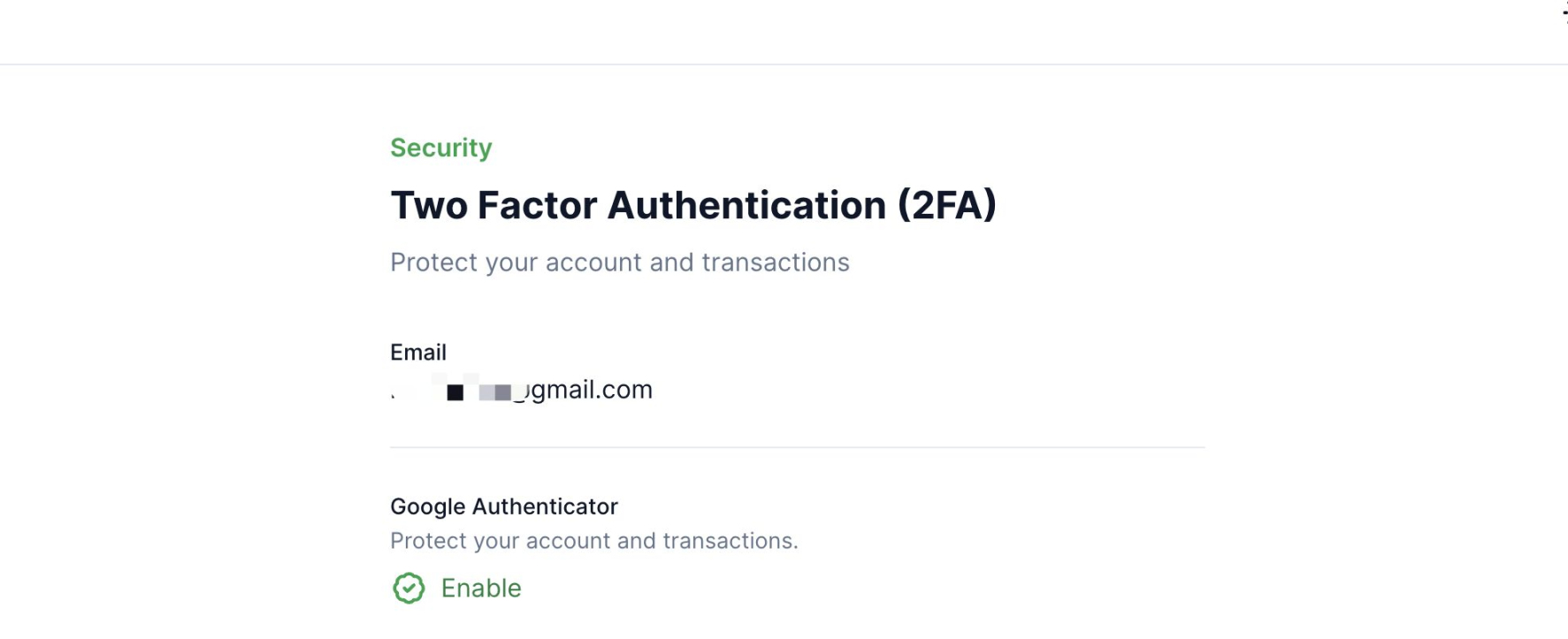The image size is (1568, 639).
Task: Click the word Google in Google Authenticator
Action: coord(428,506)
